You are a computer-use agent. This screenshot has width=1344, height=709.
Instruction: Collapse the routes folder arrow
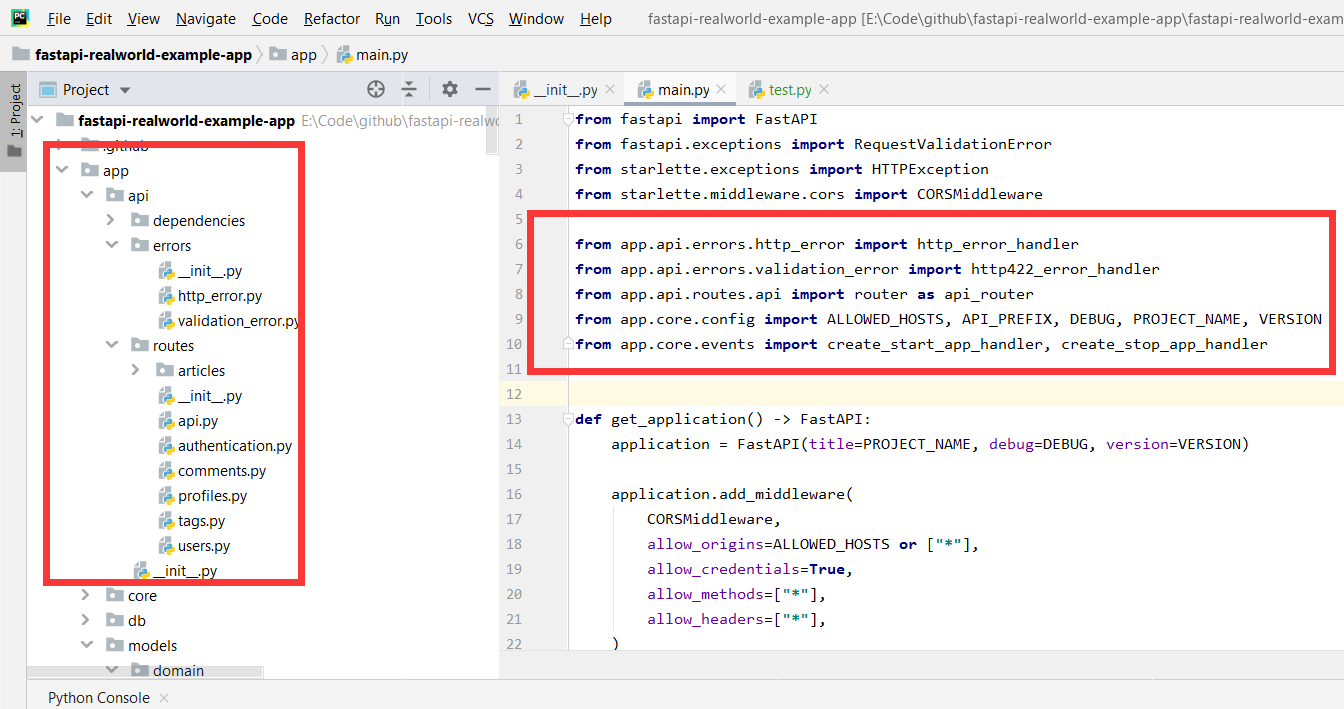click(112, 346)
